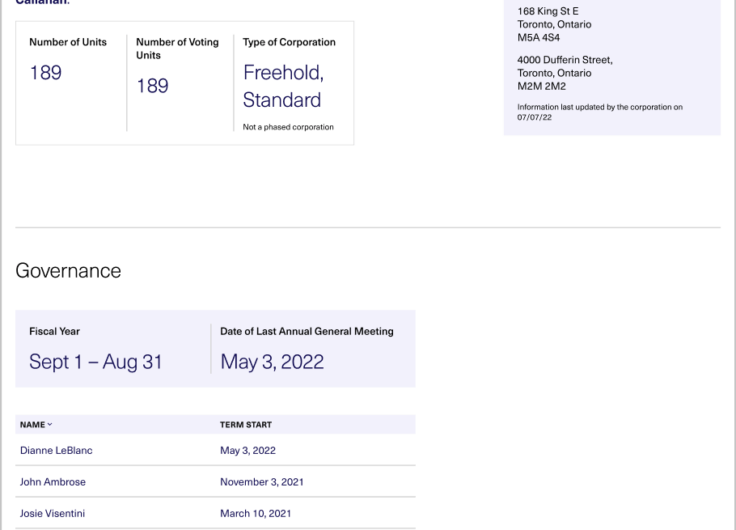Click the information last updated notice

(x=600, y=112)
